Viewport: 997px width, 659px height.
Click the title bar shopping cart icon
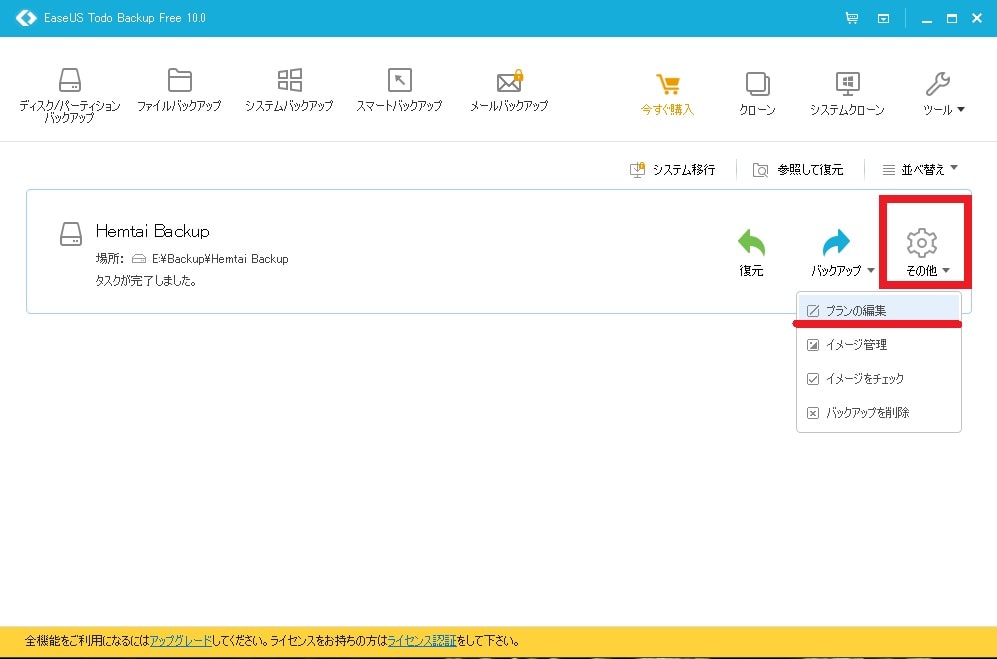851,18
